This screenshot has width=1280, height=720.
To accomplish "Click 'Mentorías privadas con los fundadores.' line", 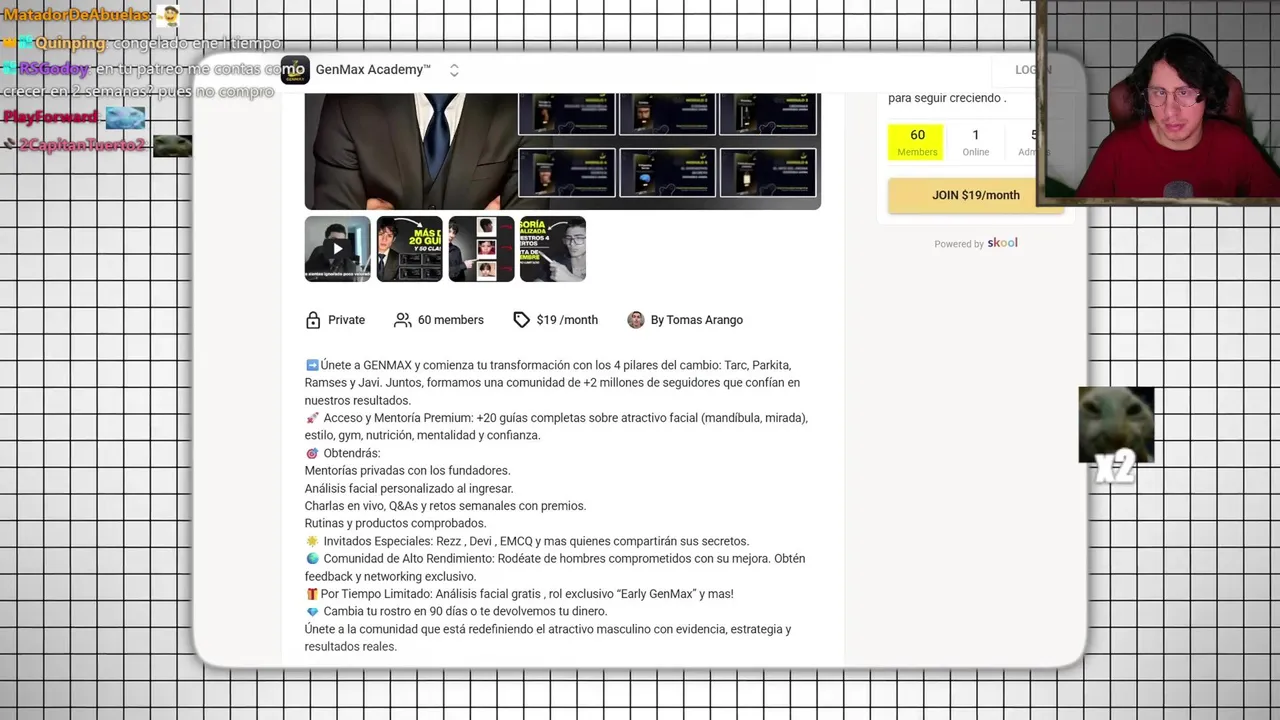I will point(407,471).
